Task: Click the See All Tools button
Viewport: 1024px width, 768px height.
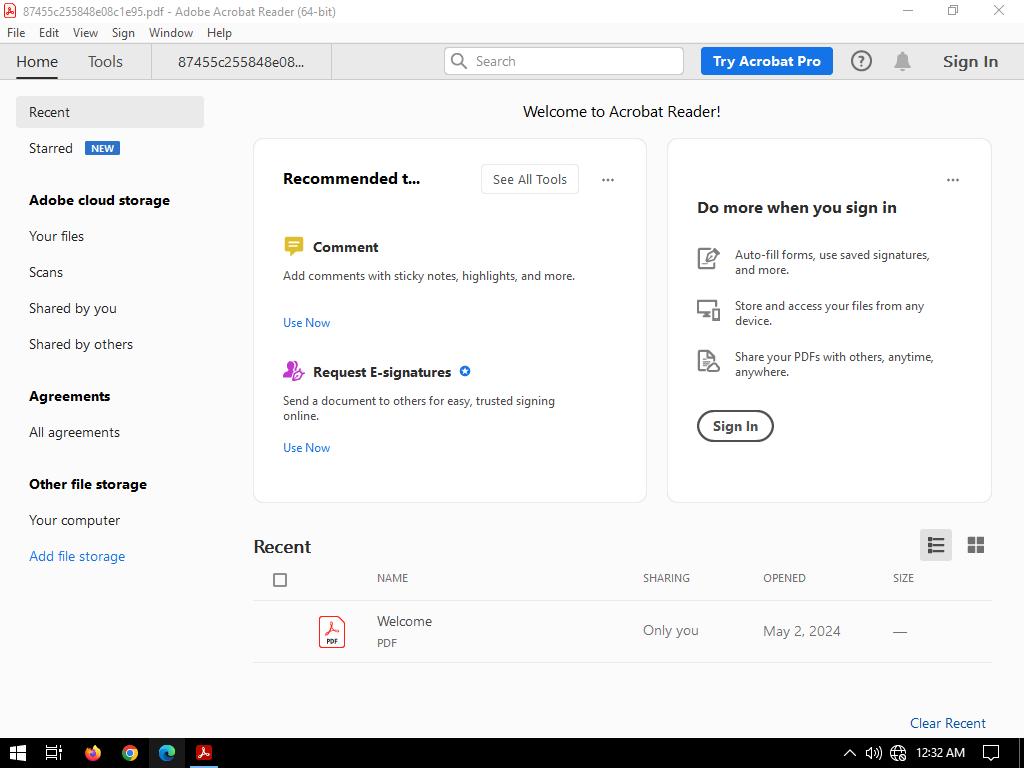Action: [x=529, y=179]
